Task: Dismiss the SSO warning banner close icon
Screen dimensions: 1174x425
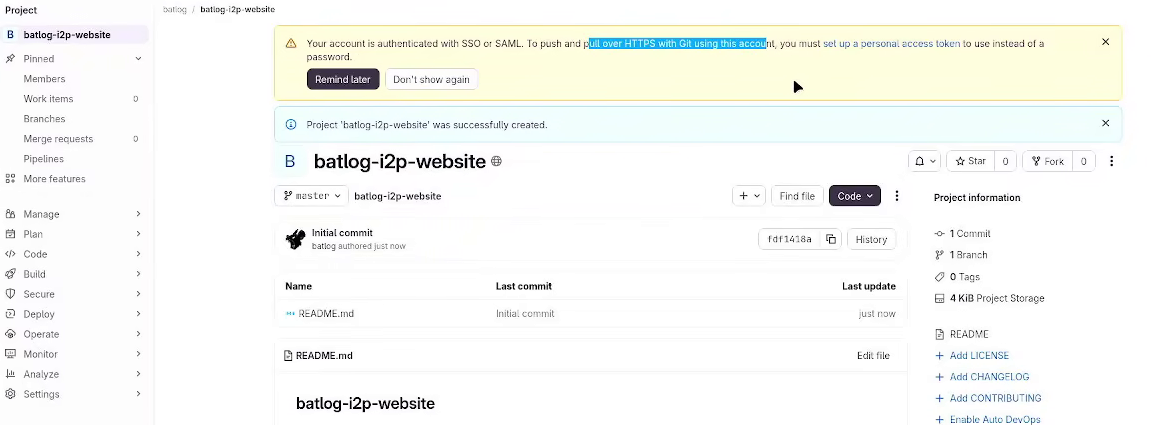Action: 1105,42
